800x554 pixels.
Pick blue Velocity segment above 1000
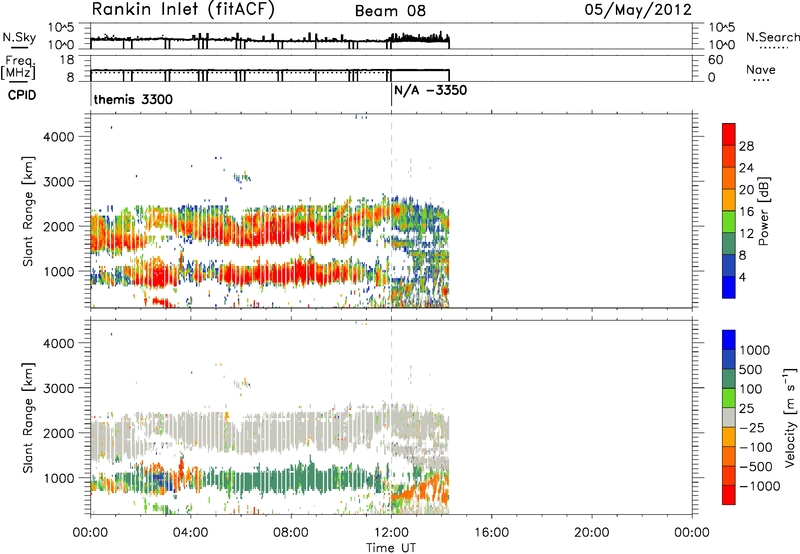coord(729,340)
